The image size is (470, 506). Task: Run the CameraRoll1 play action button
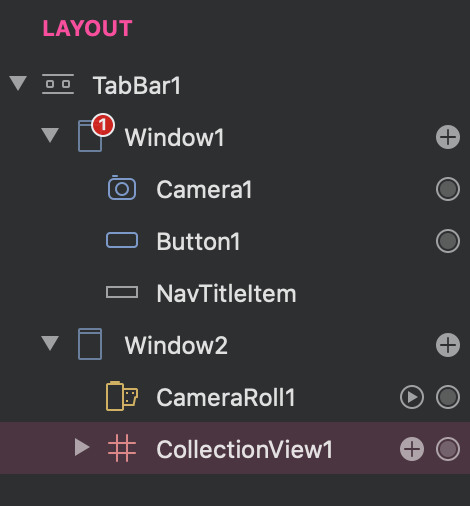(412, 397)
